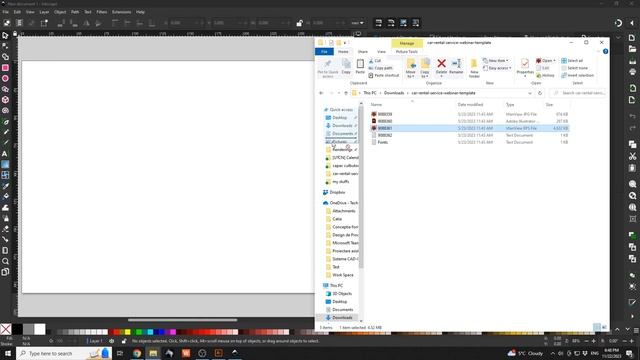Select the 3D box tool
The image size is (640, 360).
click(x=5, y=100)
